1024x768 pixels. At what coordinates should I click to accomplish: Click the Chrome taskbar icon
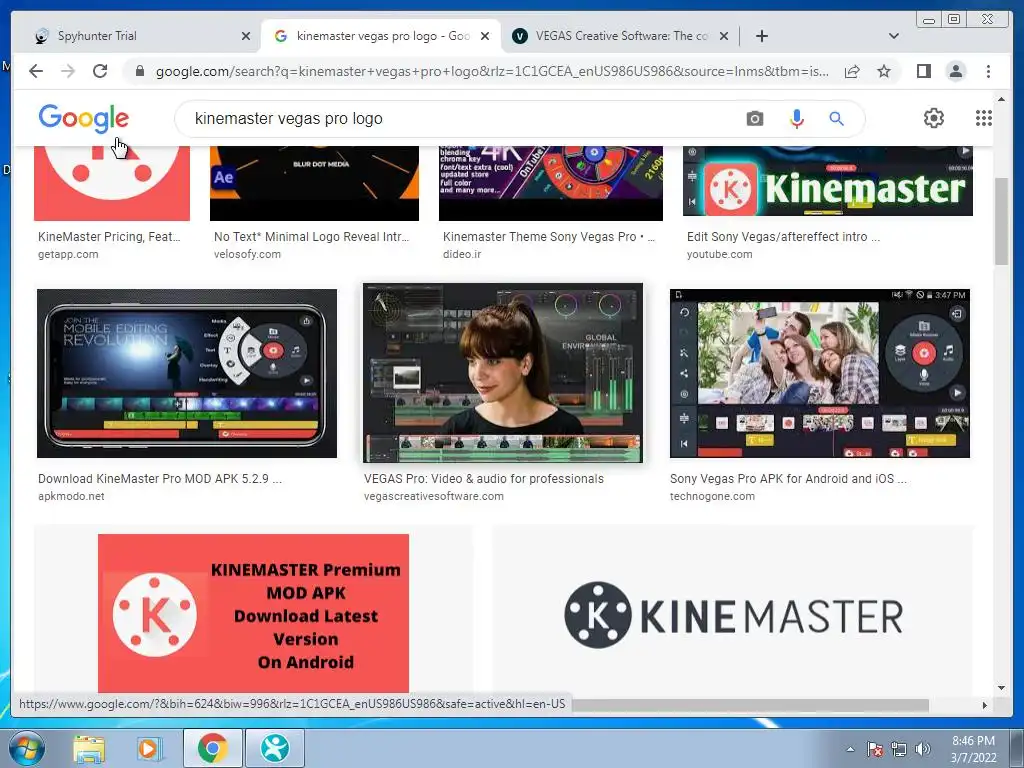[x=212, y=748]
